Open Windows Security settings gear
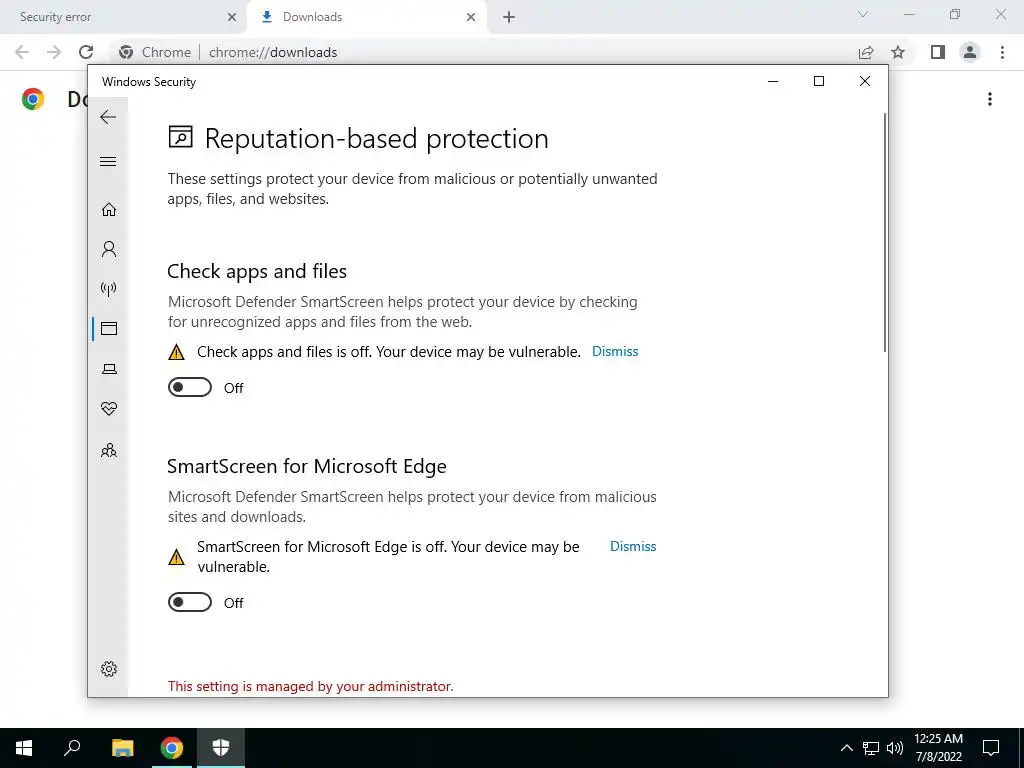 [x=108, y=669]
